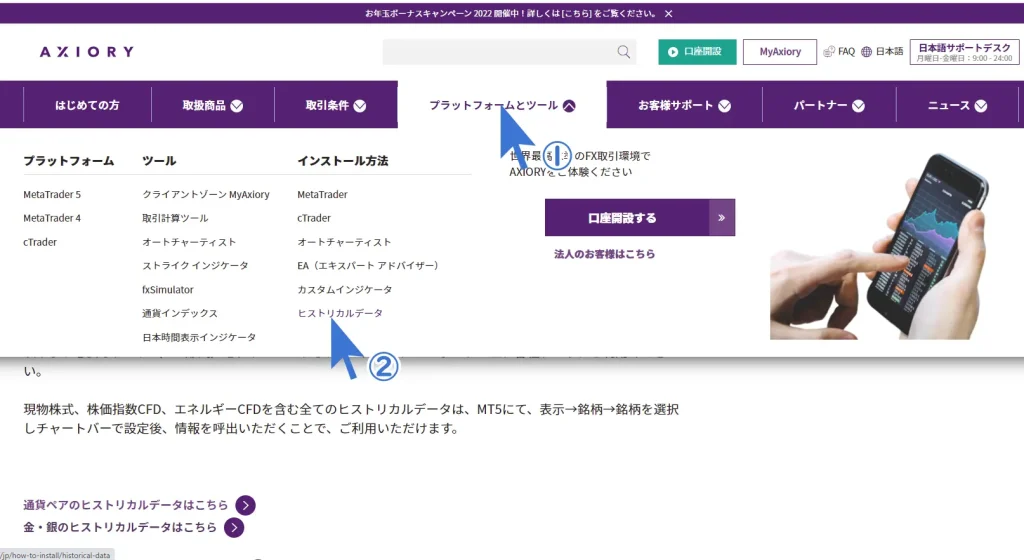Click arrow icon beside 金・銀のヒストリカルデータ link
1024x560 pixels.
234,527
